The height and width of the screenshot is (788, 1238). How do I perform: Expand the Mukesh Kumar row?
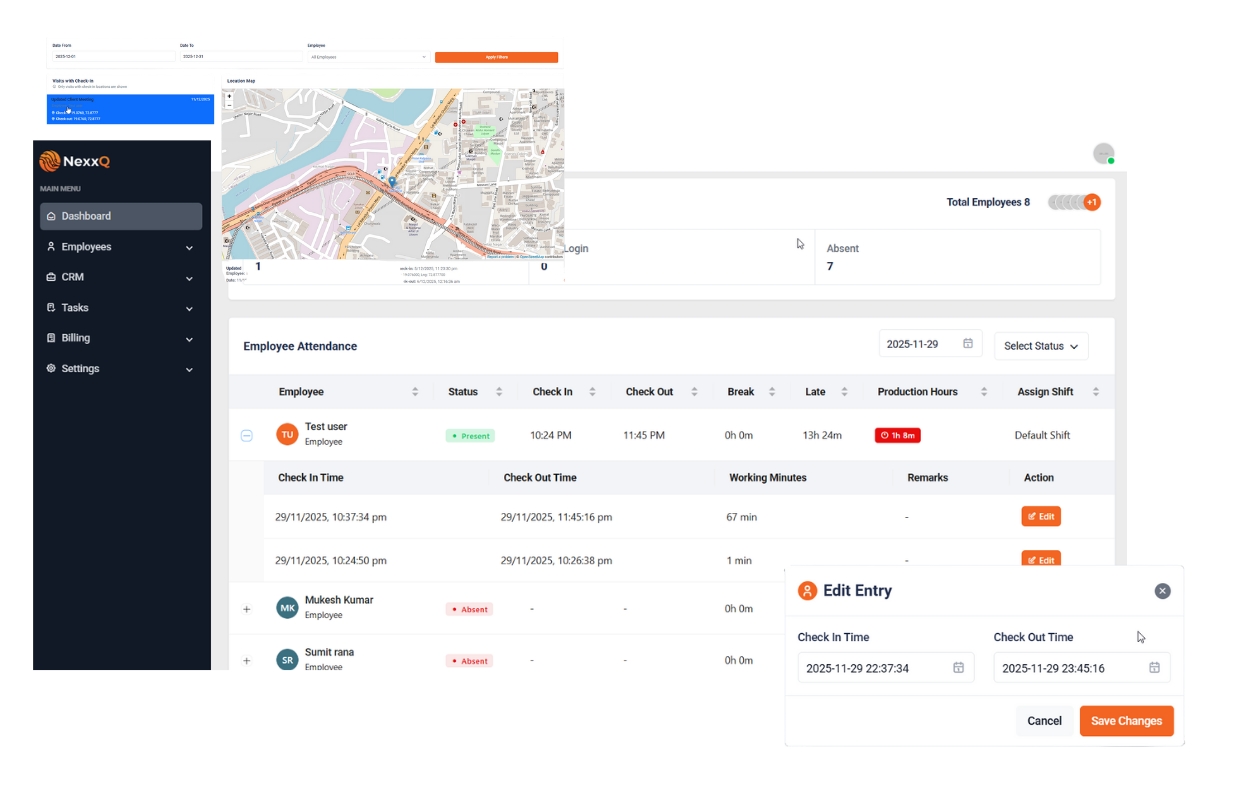point(247,609)
